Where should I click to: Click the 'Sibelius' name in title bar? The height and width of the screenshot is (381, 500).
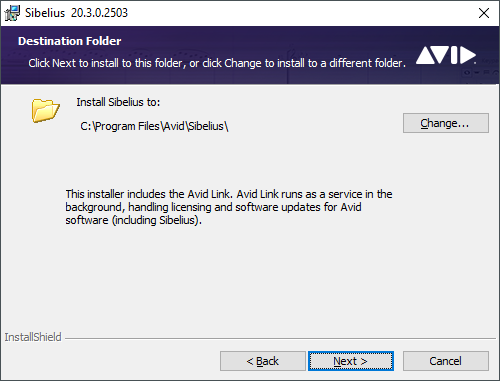(x=45, y=13)
